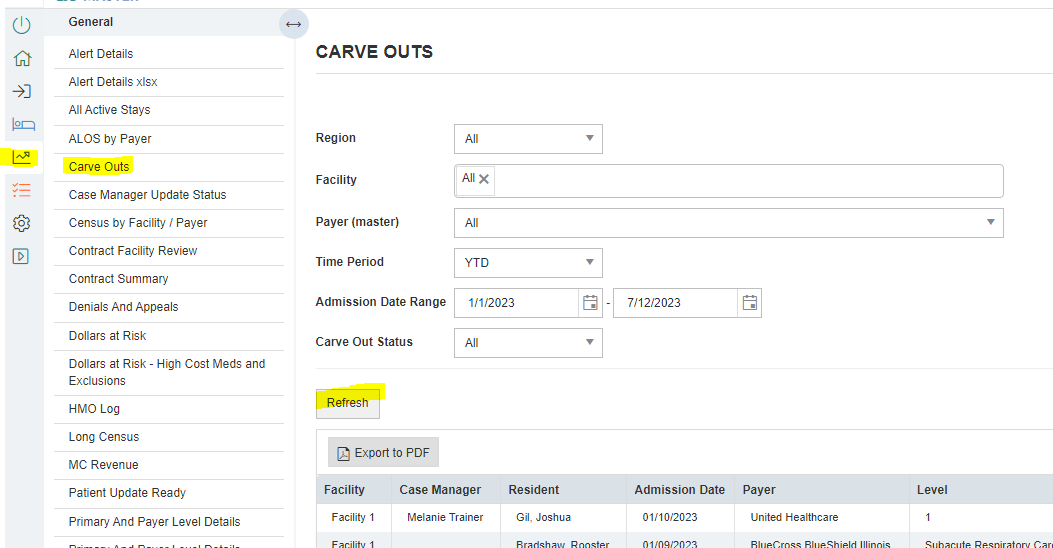Image resolution: width=1053 pixels, height=548 pixels.
Task: Open the Time Period YTD dropdown
Action: 528,263
